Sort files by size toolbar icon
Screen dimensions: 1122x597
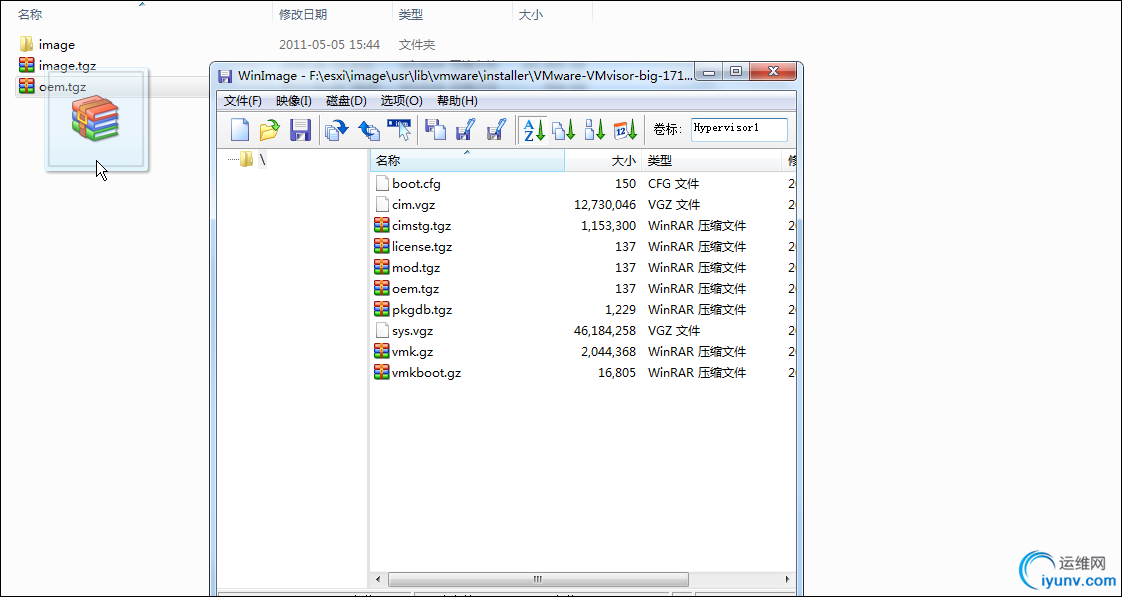coord(595,130)
